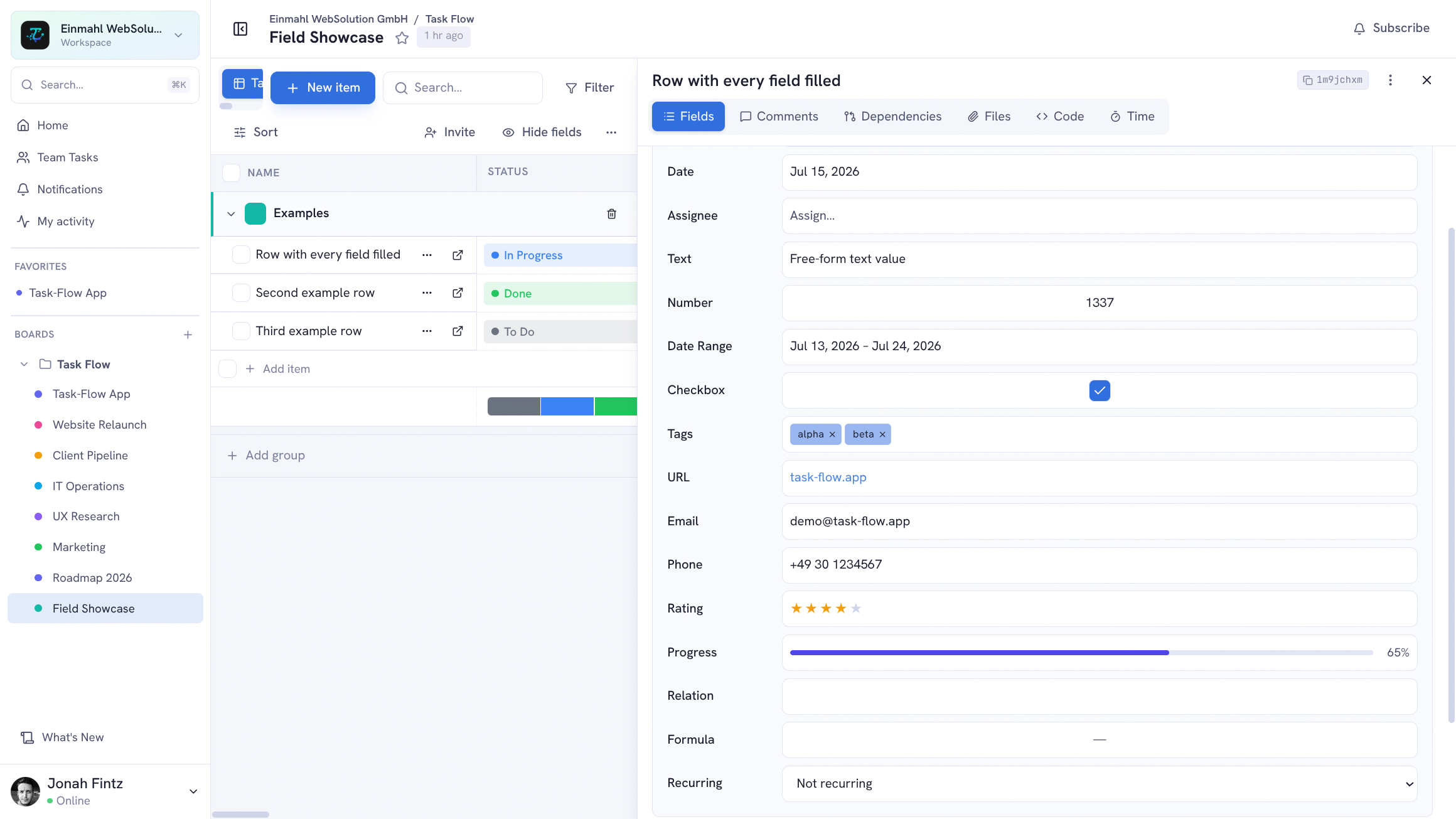Viewport: 1456px width, 819px height.
Task: Toggle the Checkbox field value
Action: pos(1100,390)
